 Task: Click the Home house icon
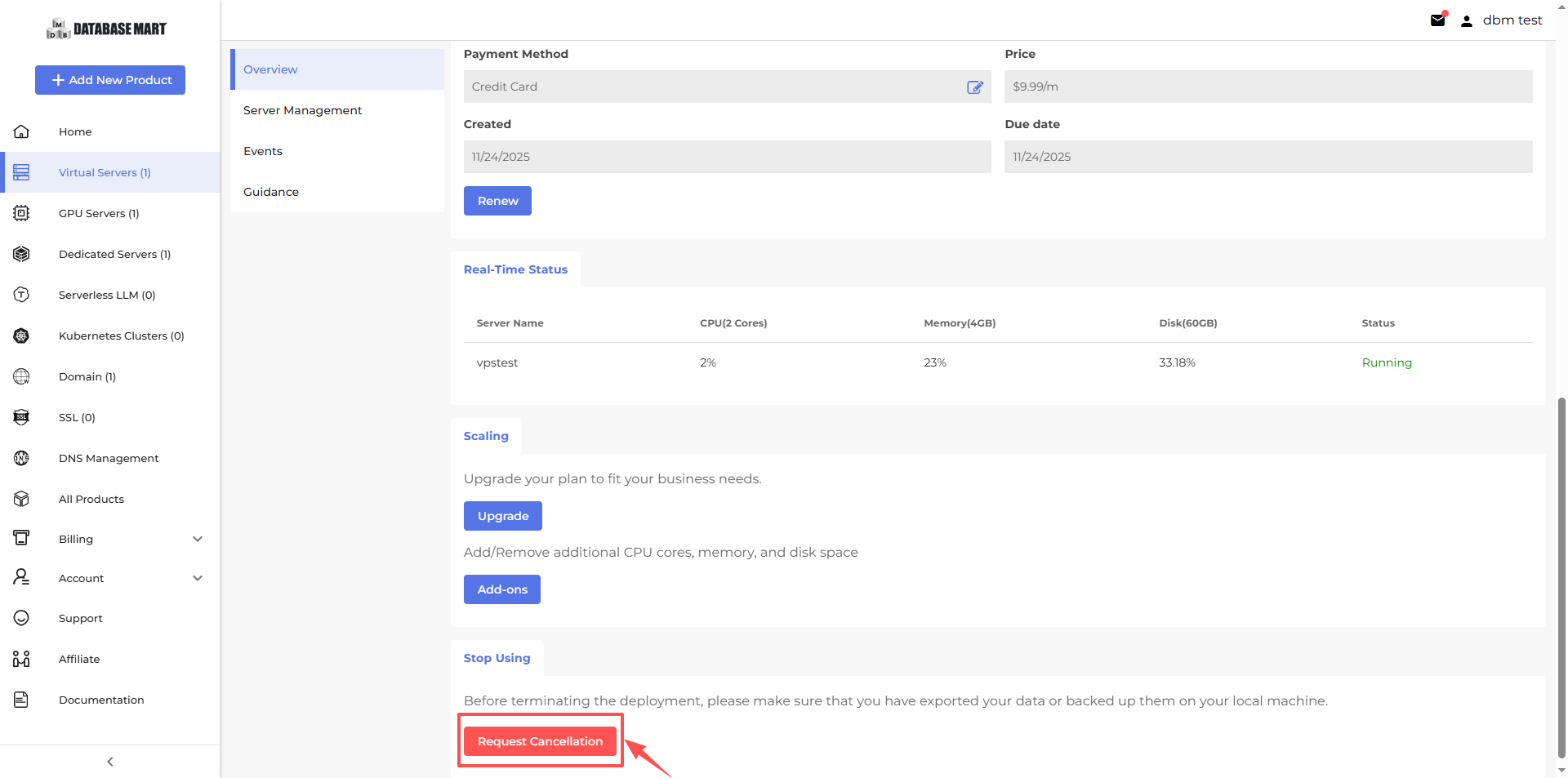[21, 131]
